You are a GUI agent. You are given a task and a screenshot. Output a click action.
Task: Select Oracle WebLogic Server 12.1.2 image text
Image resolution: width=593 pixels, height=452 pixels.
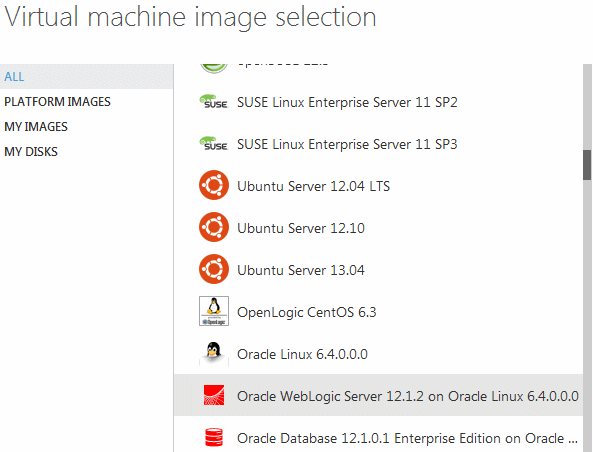click(408, 396)
